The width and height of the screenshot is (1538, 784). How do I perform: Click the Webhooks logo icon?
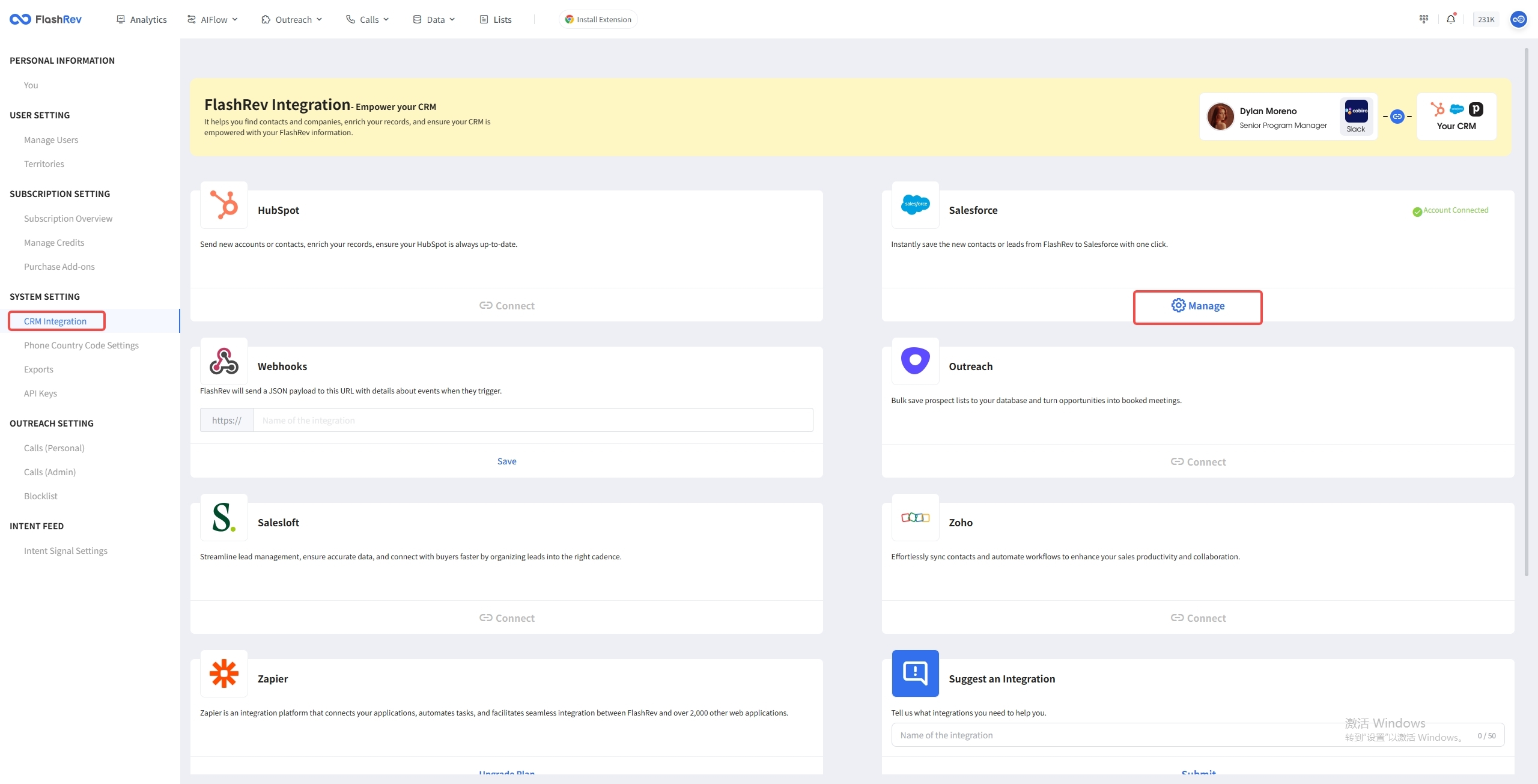pos(224,361)
